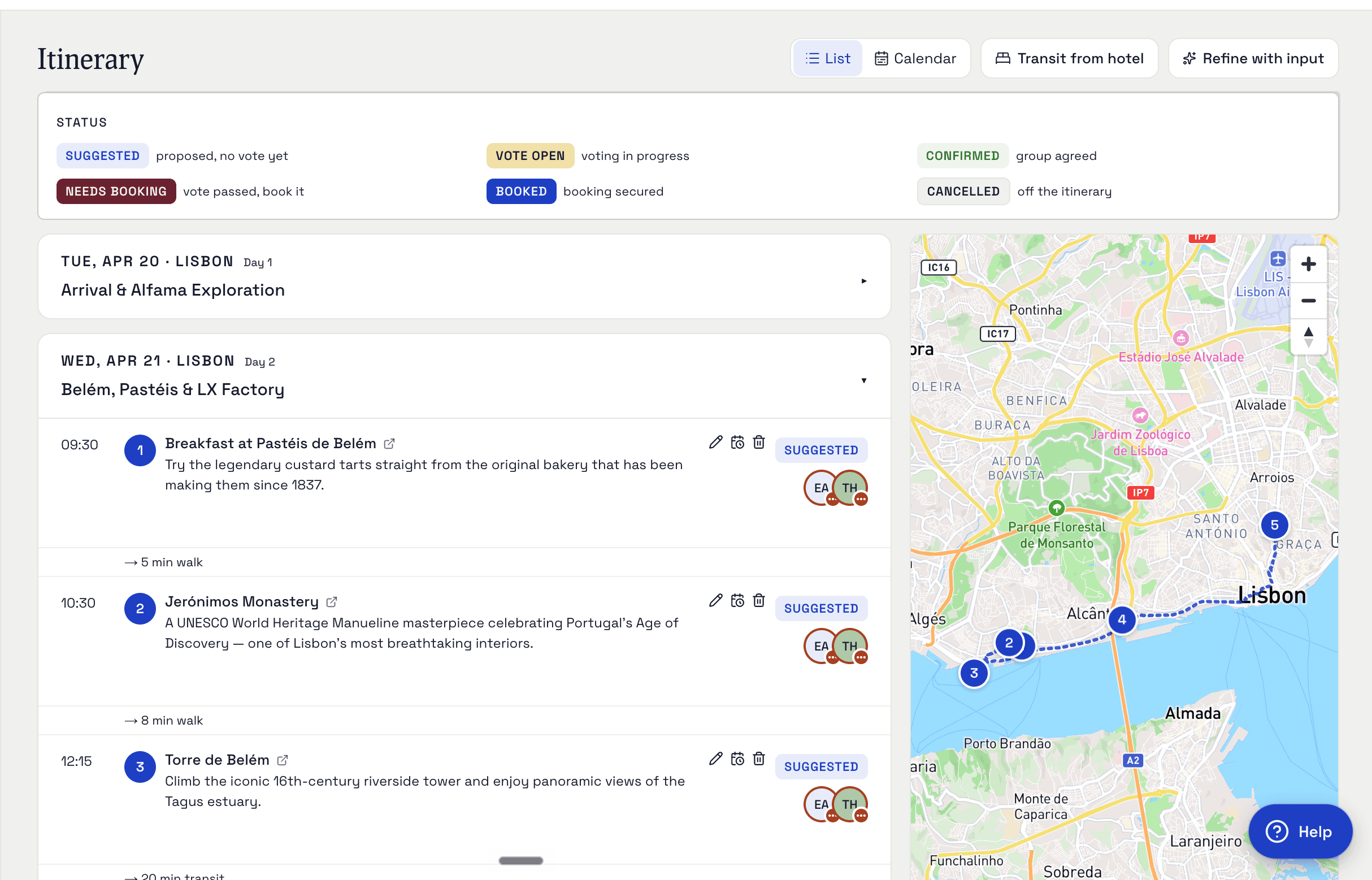The image size is (1372, 880).
Task: Zoom out on the map
Action: (1308, 301)
